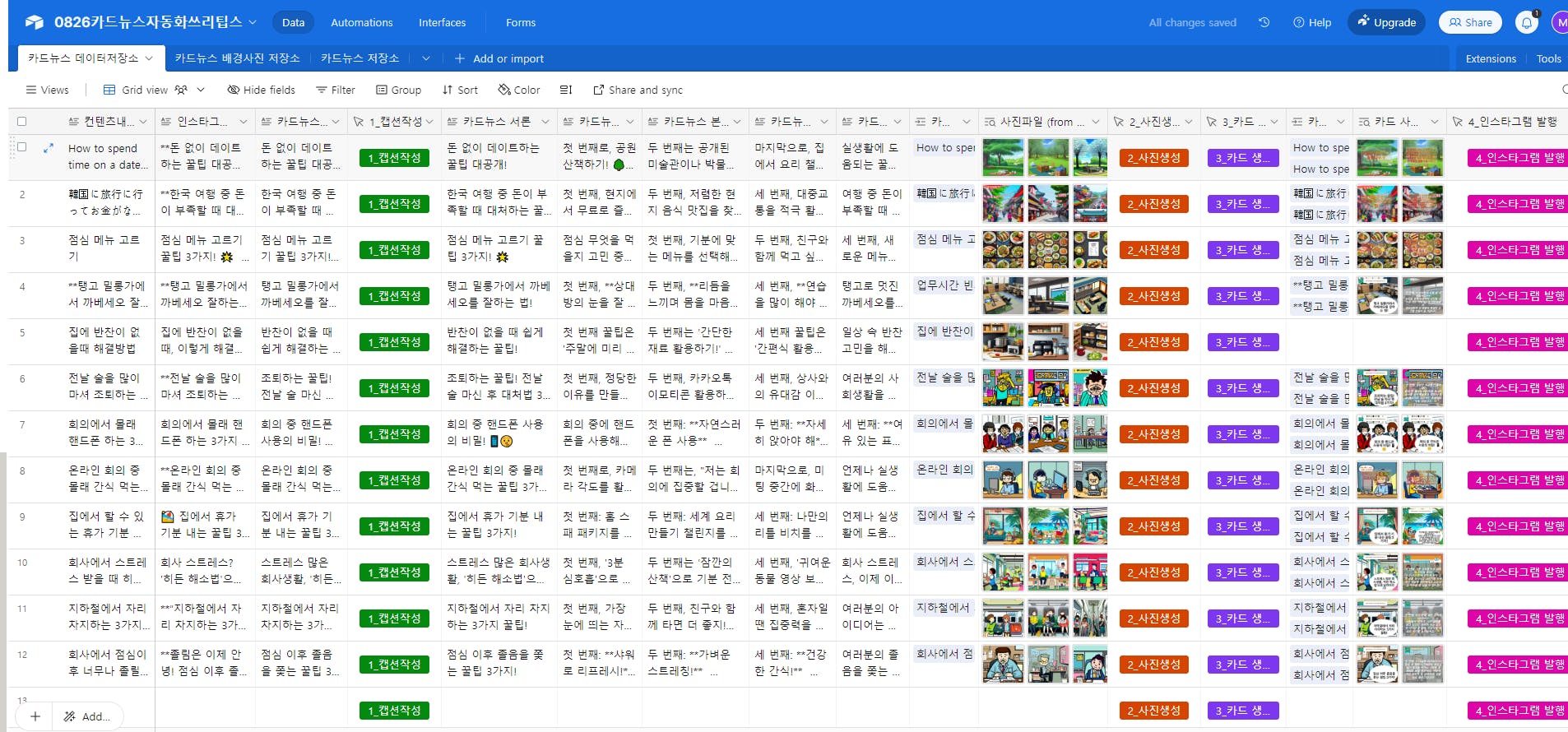This screenshot has height=732, width=1568.
Task: Expand the first record with the arrows icon
Action: click(49, 148)
